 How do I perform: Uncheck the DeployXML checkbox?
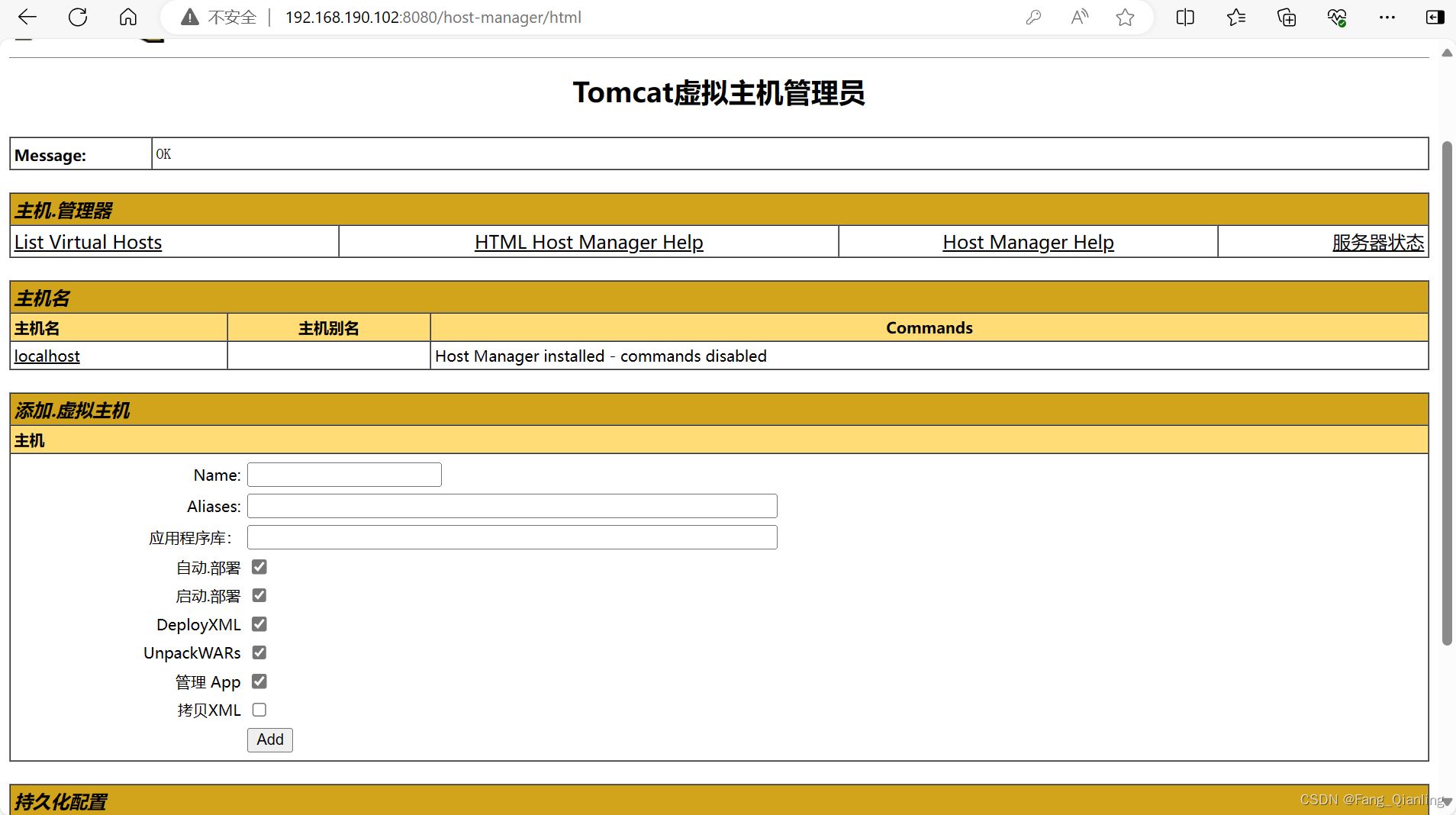click(259, 624)
